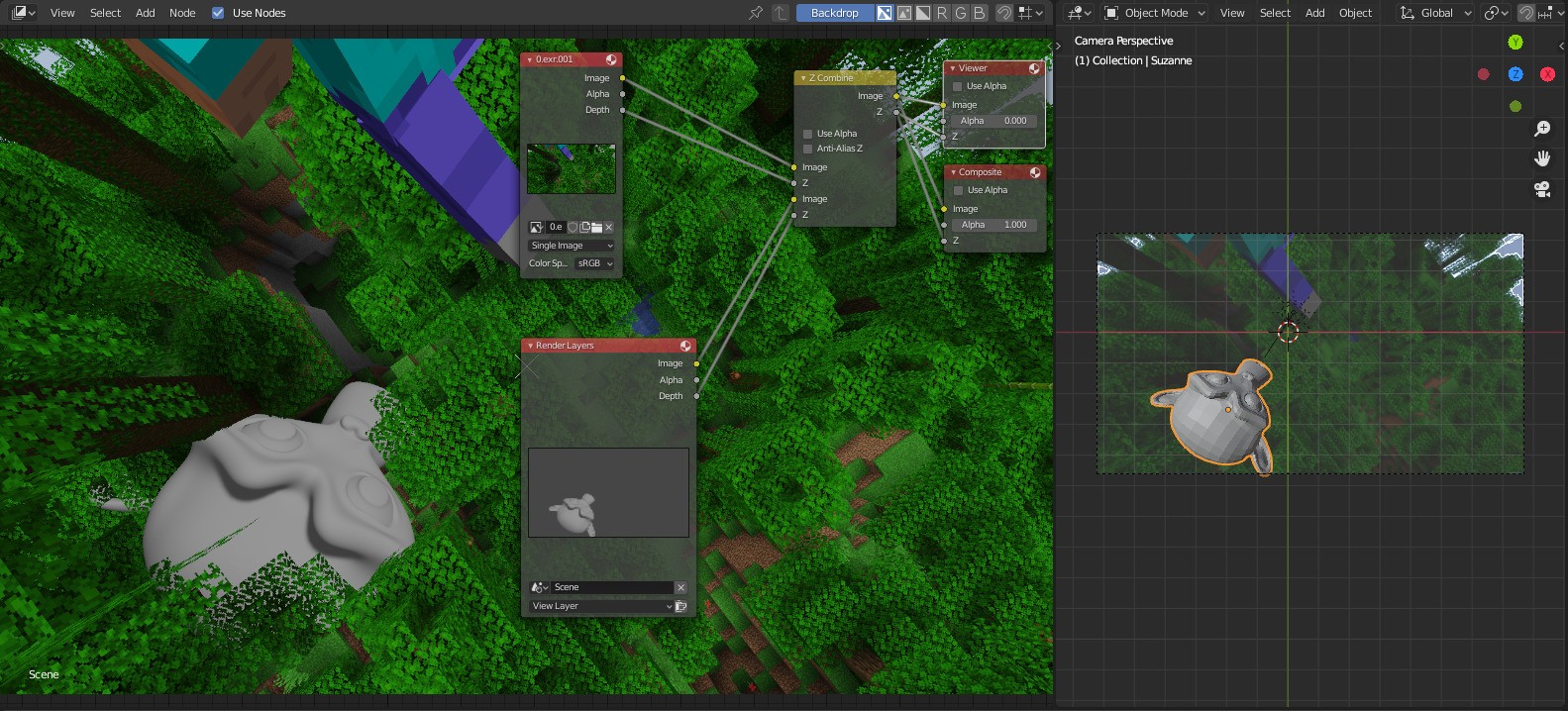Viewport: 1568px width, 711px height.
Task: Unlink the image in 0.exr.001 node
Action: (609, 228)
